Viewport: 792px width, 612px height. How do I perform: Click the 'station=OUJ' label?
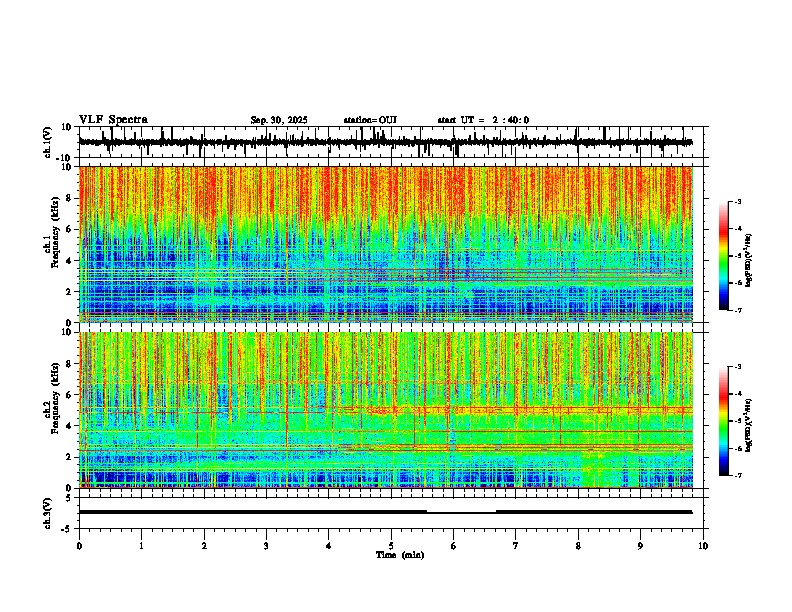click(x=370, y=120)
